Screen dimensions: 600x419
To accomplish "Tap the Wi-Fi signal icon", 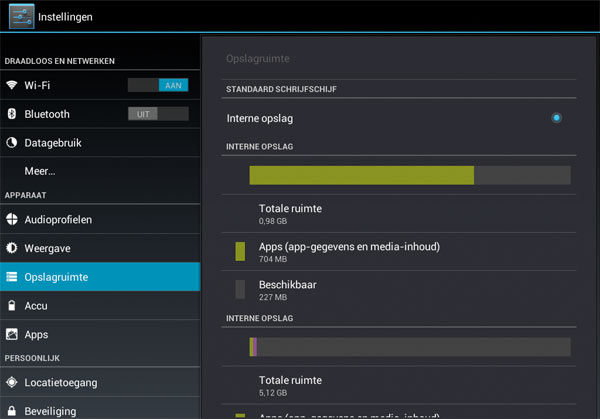I will tap(12, 86).
